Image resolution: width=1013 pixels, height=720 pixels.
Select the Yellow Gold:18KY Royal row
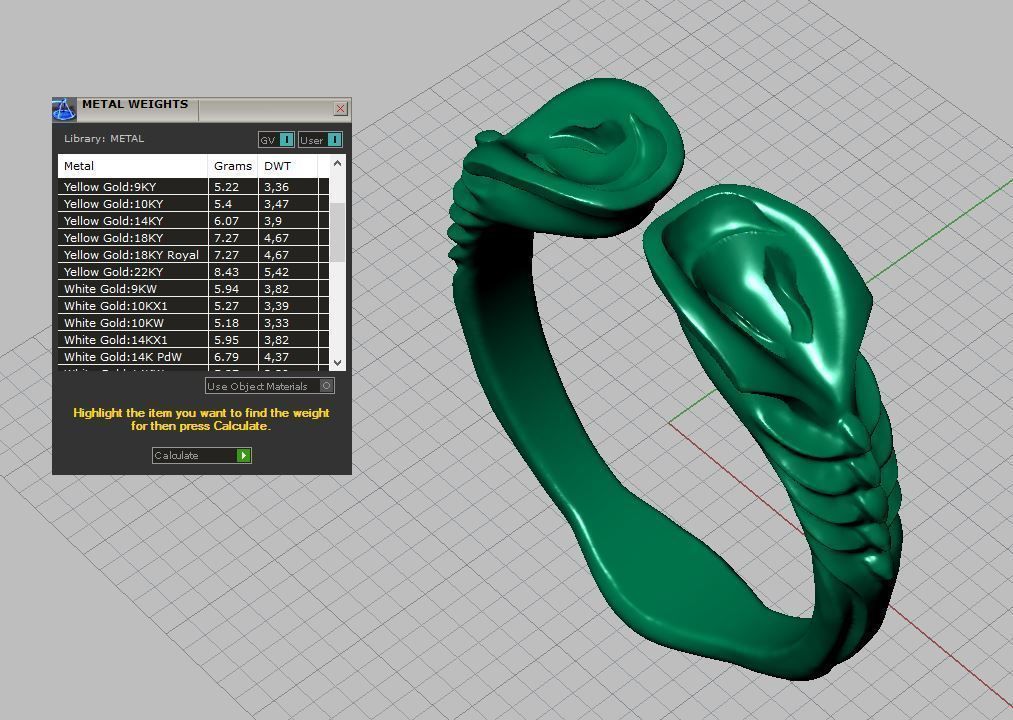pos(193,255)
